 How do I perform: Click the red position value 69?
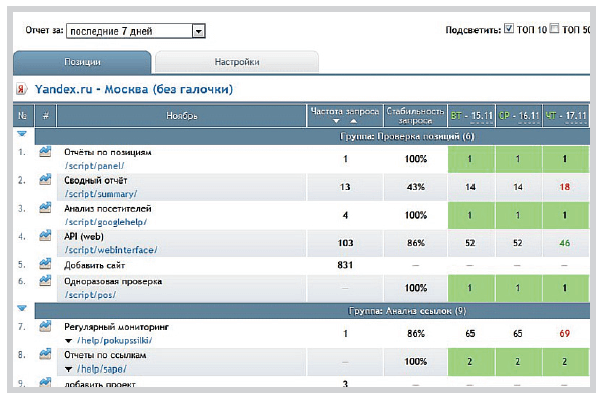click(565, 333)
